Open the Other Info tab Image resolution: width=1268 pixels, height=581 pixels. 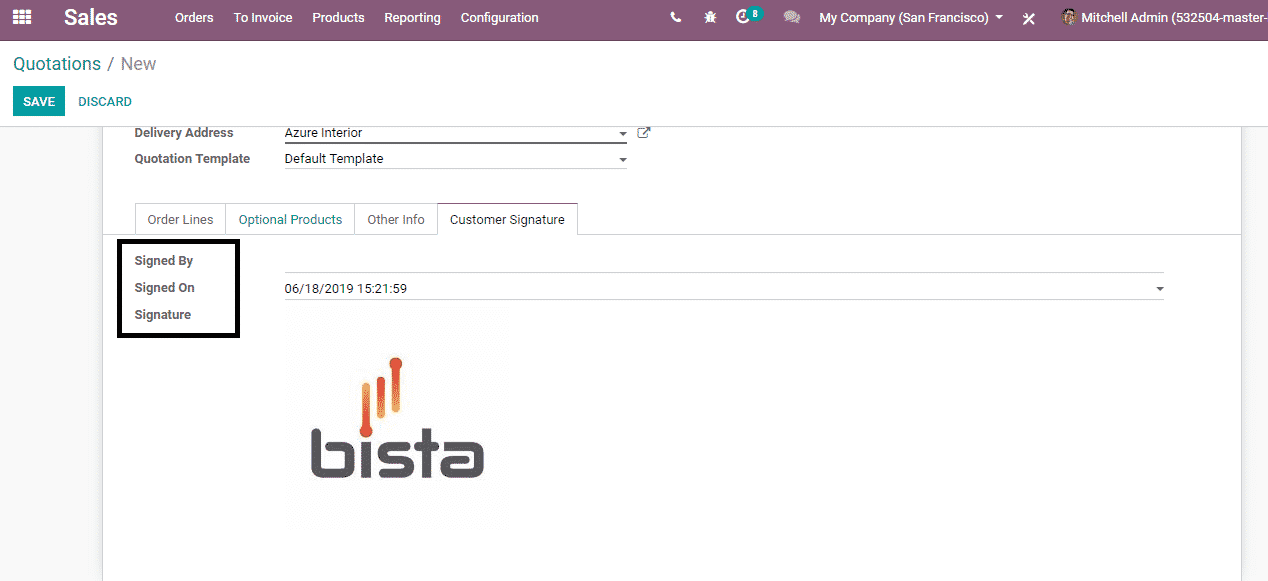396,220
